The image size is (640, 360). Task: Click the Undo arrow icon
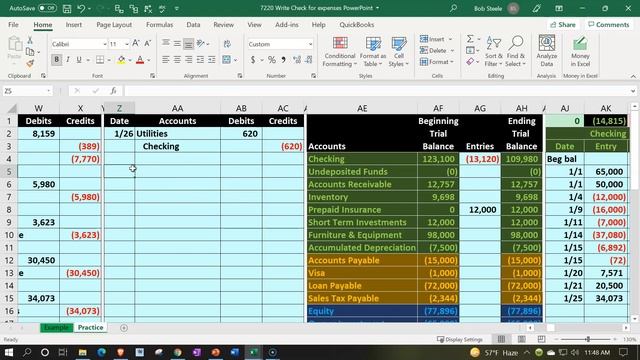click(x=81, y=9)
